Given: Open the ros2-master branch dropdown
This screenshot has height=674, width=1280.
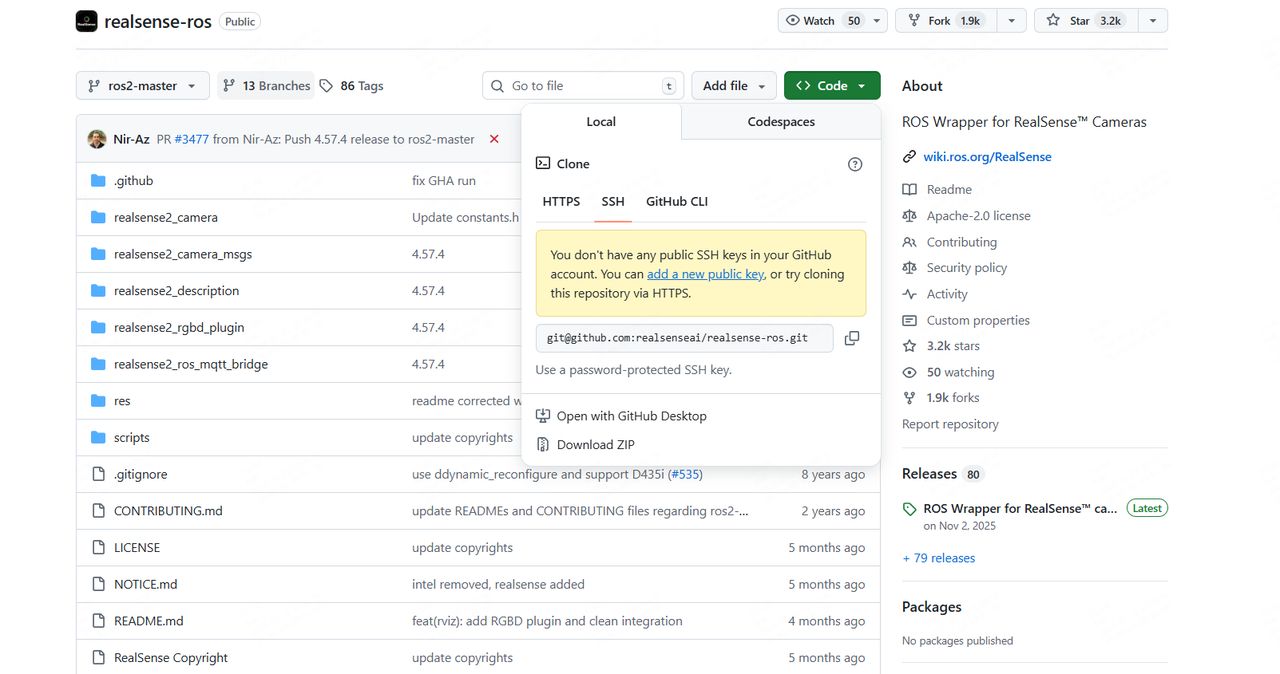Looking at the screenshot, I should coord(143,86).
